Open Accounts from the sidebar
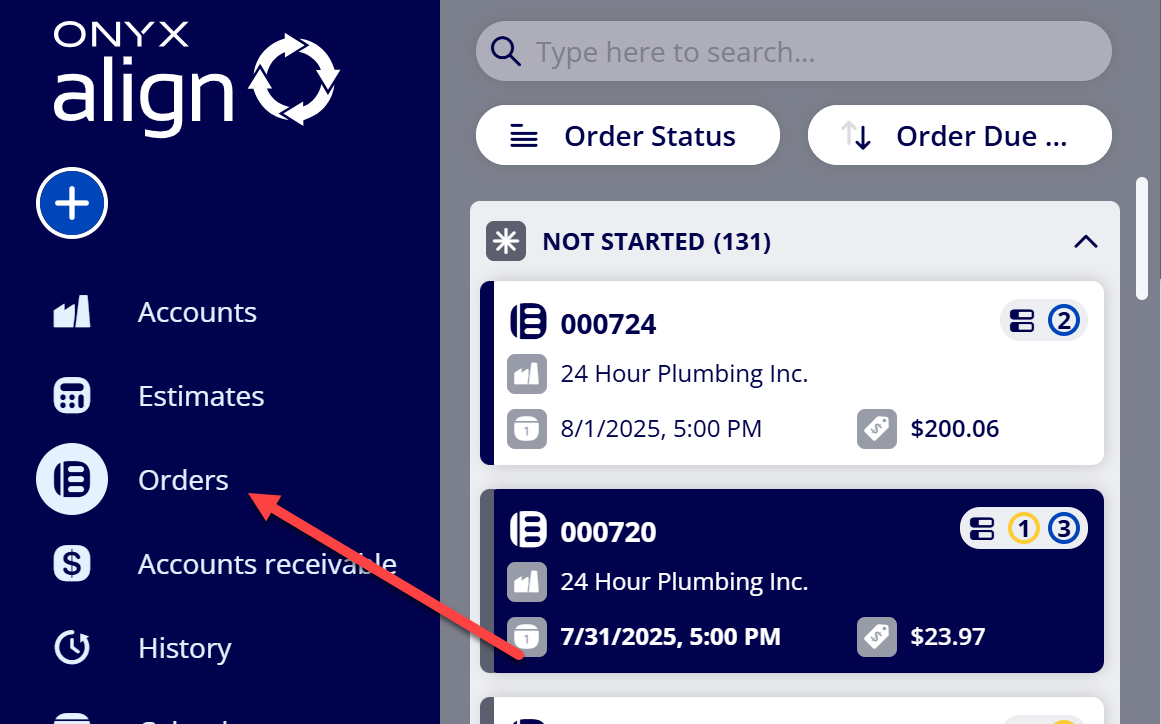Image resolution: width=1161 pixels, height=724 pixels. (197, 312)
